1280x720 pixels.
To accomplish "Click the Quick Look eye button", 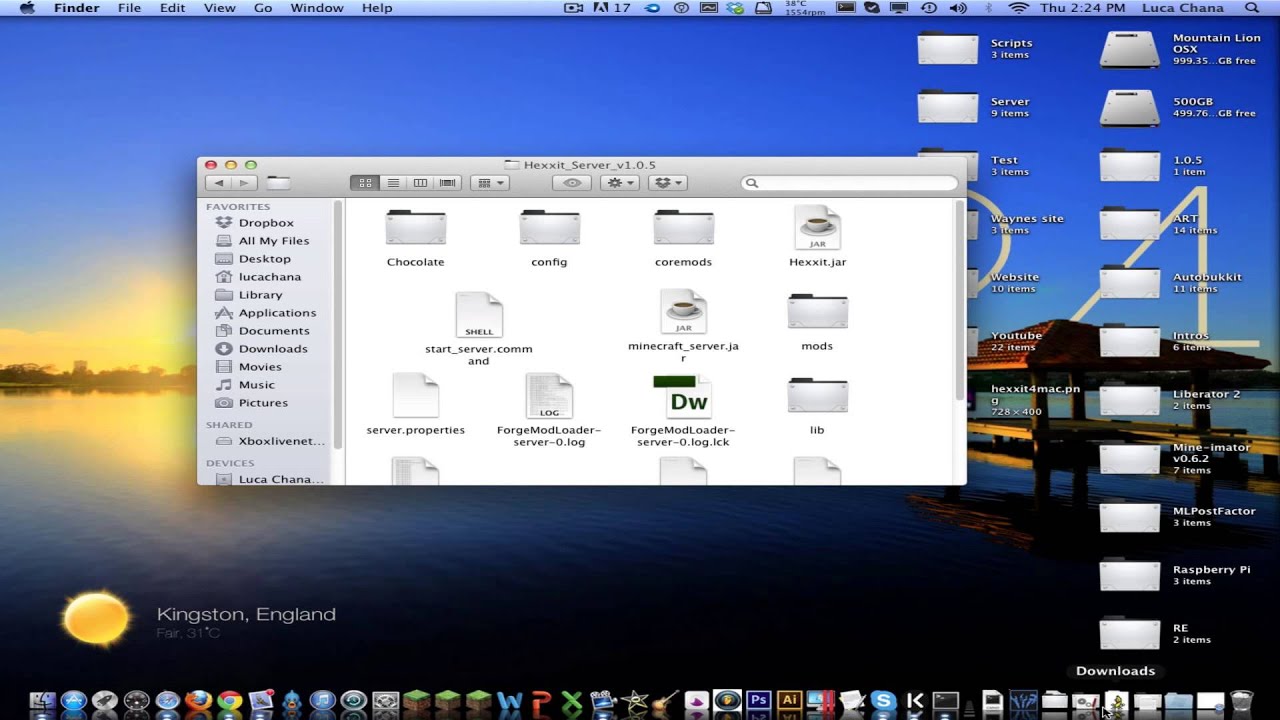I will point(572,183).
